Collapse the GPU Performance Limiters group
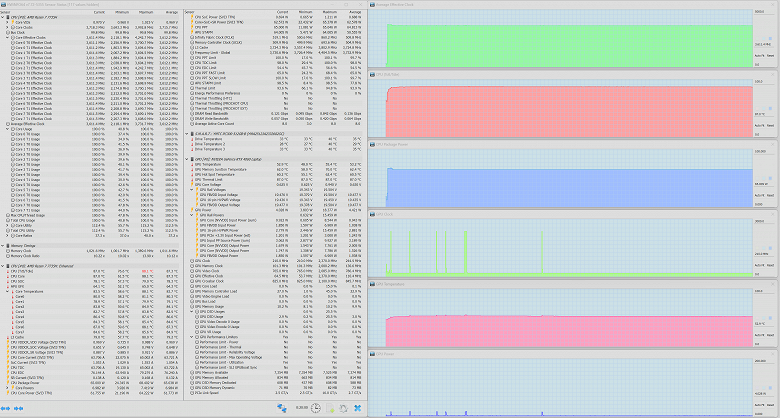Viewport: 780px width, 418px height. pos(192,337)
